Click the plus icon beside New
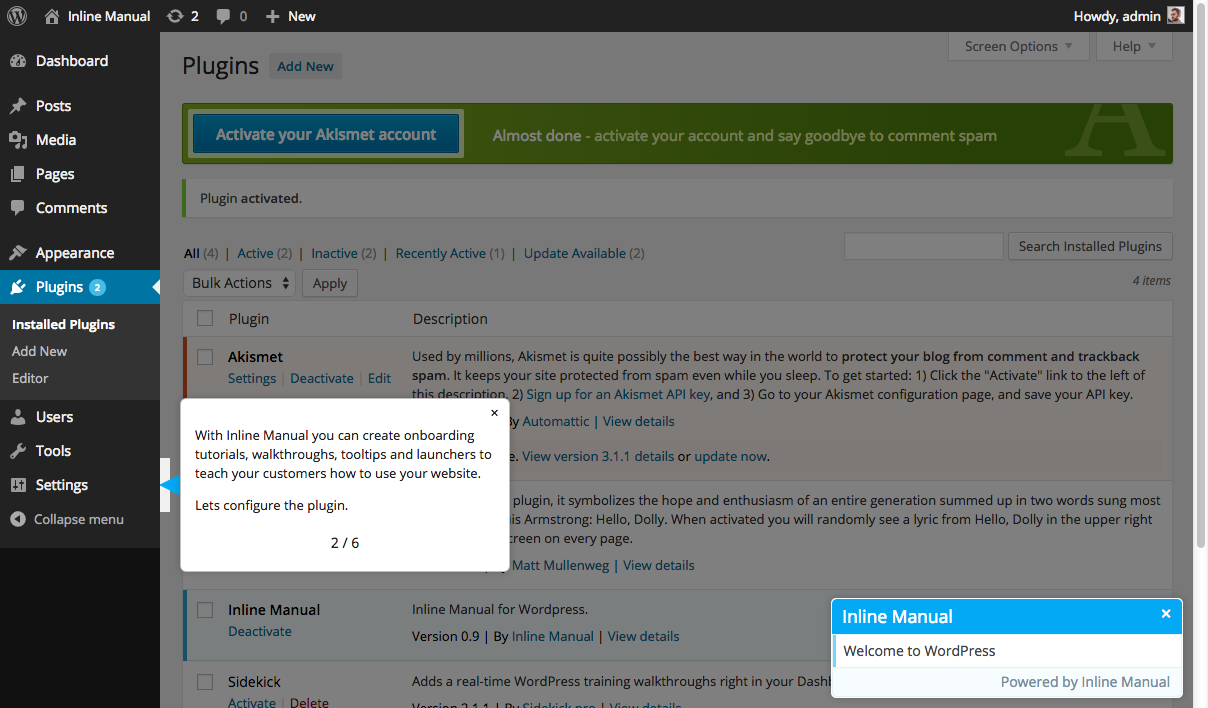Image resolution: width=1208 pixels, height=708 pixels. 272,16
